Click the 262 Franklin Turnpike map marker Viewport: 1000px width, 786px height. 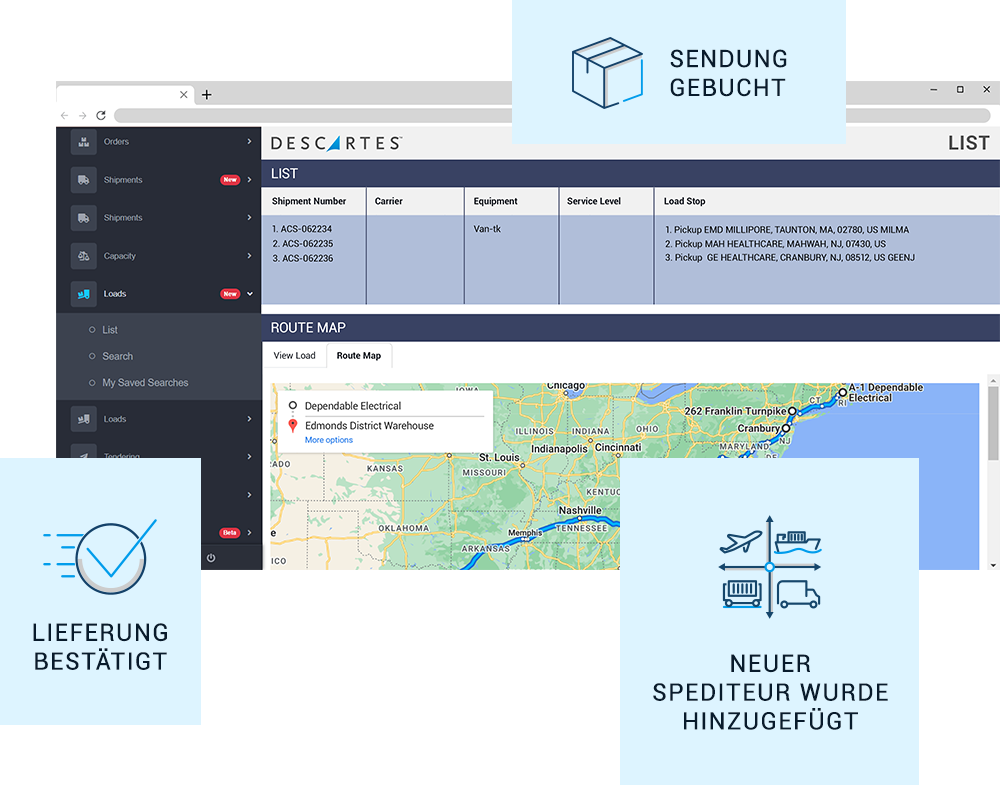coord(792,412)
